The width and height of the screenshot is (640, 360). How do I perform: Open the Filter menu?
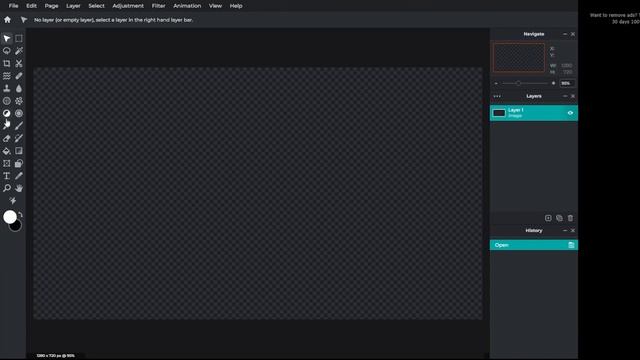159,6
